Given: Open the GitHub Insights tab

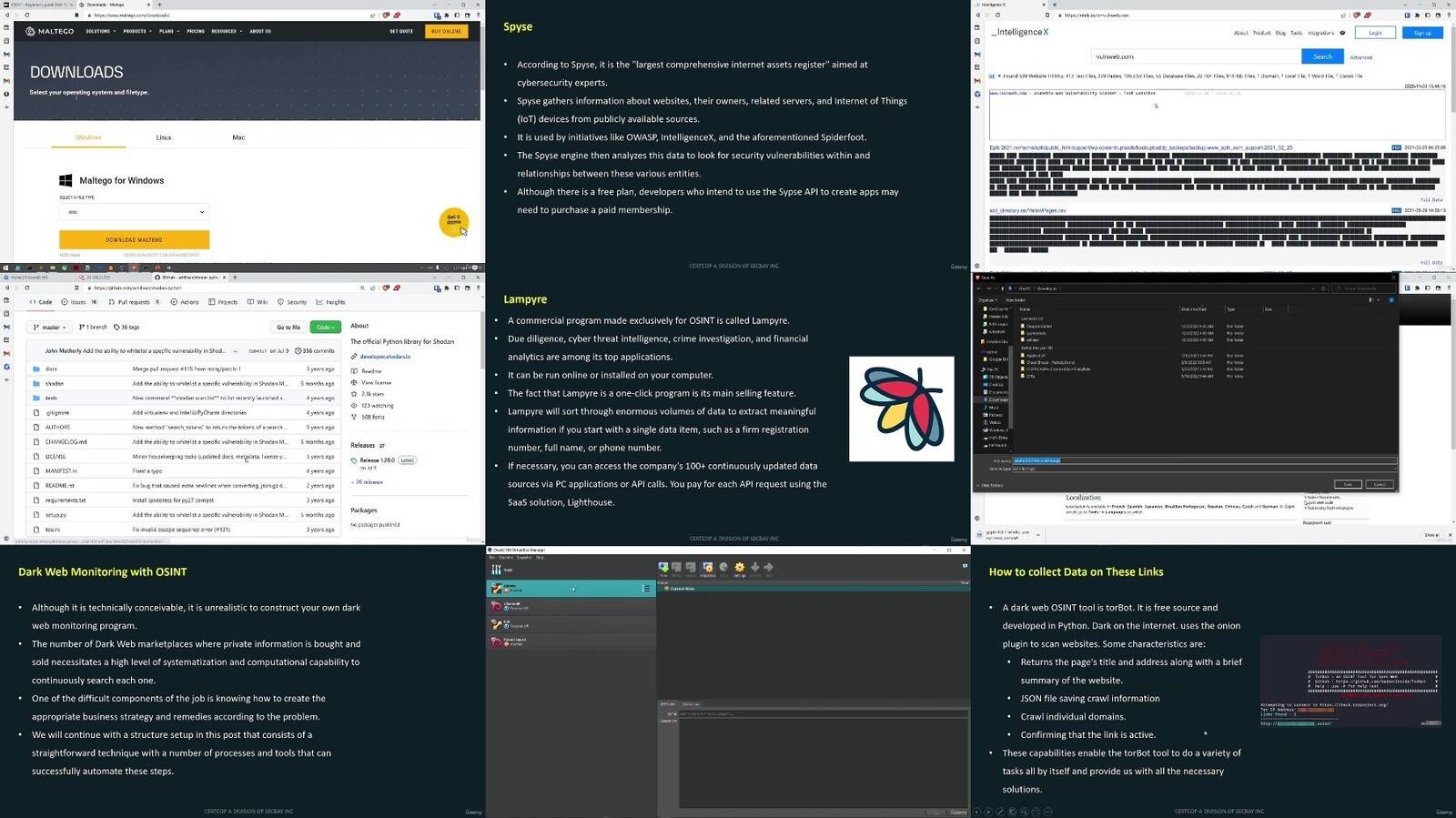Looking at the screenshot, I should (331, 302).
